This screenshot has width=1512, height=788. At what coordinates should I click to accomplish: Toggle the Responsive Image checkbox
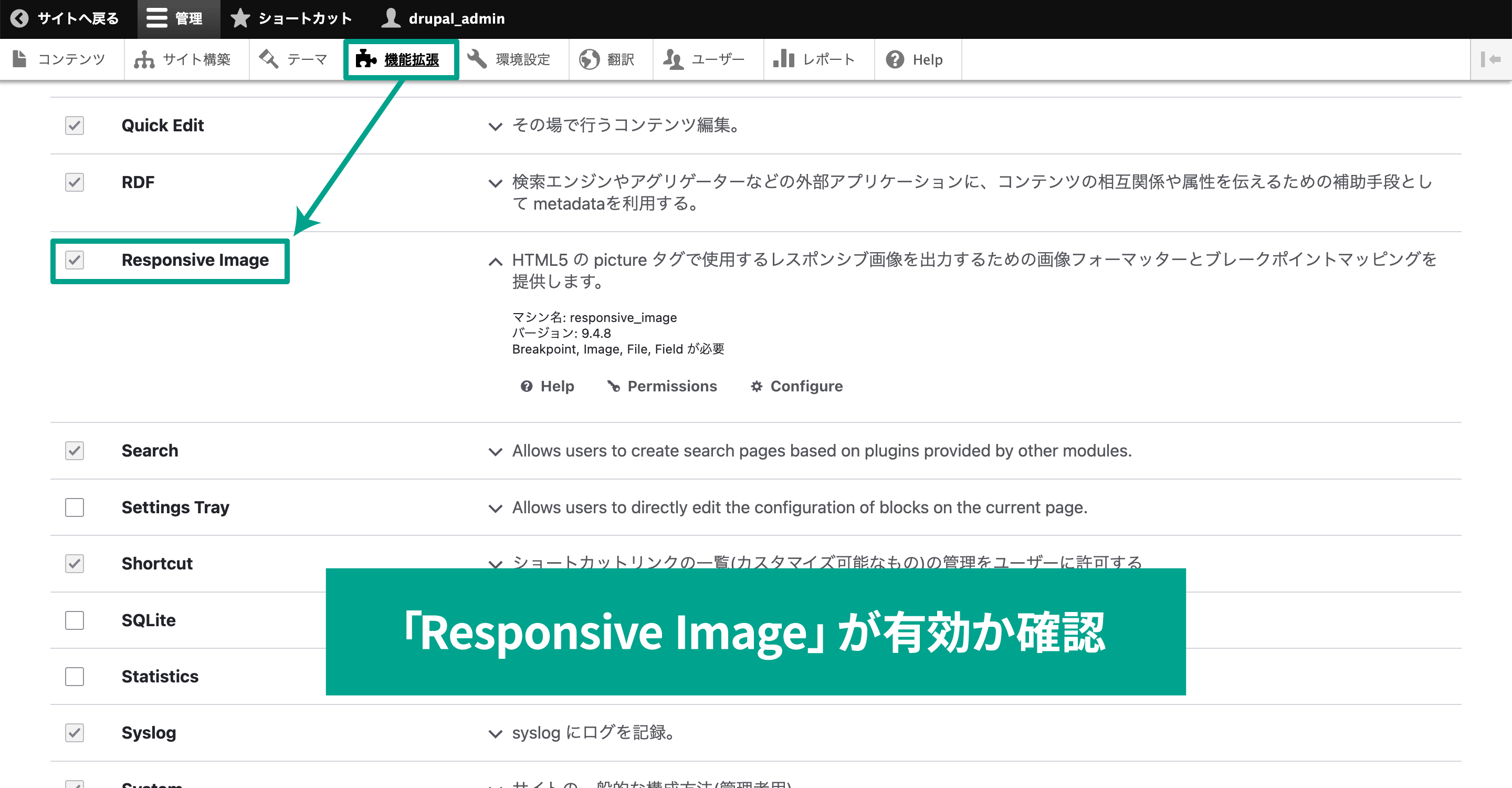75,261
